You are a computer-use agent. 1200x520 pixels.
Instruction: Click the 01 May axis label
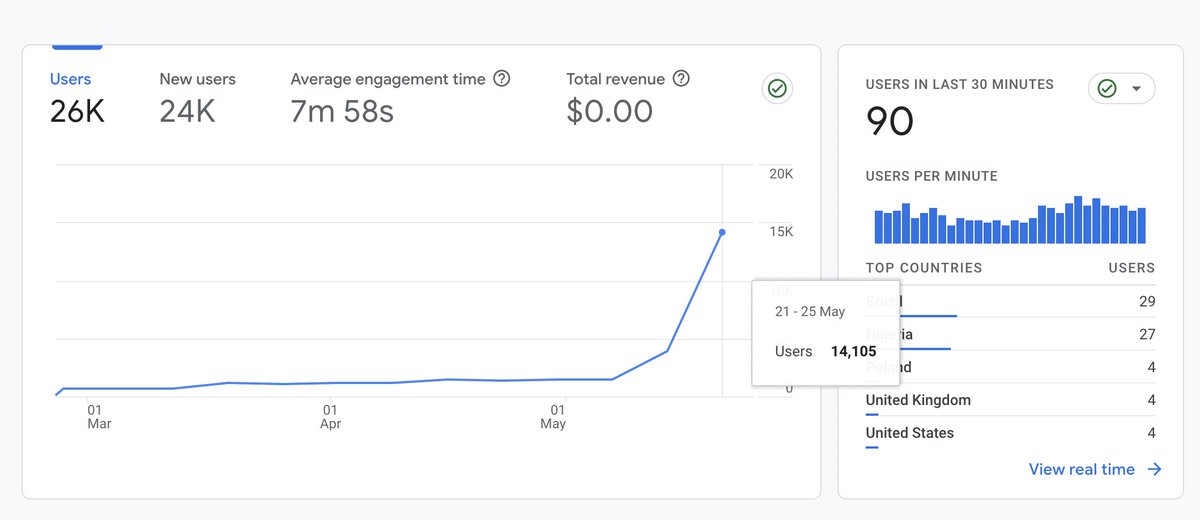[x=553, y=416]
